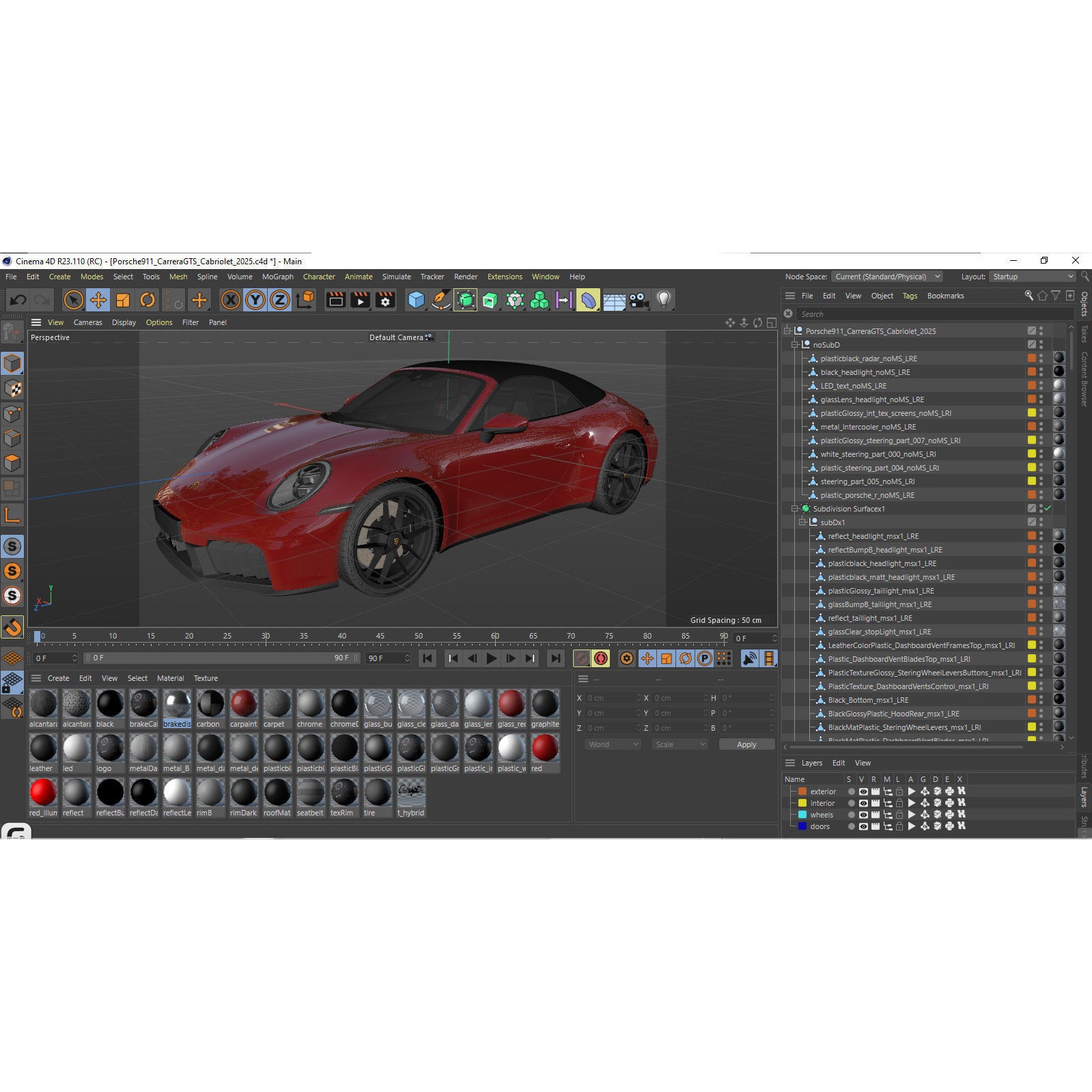
Task: Toggle Y axis lock
Action: coord(255,300)
